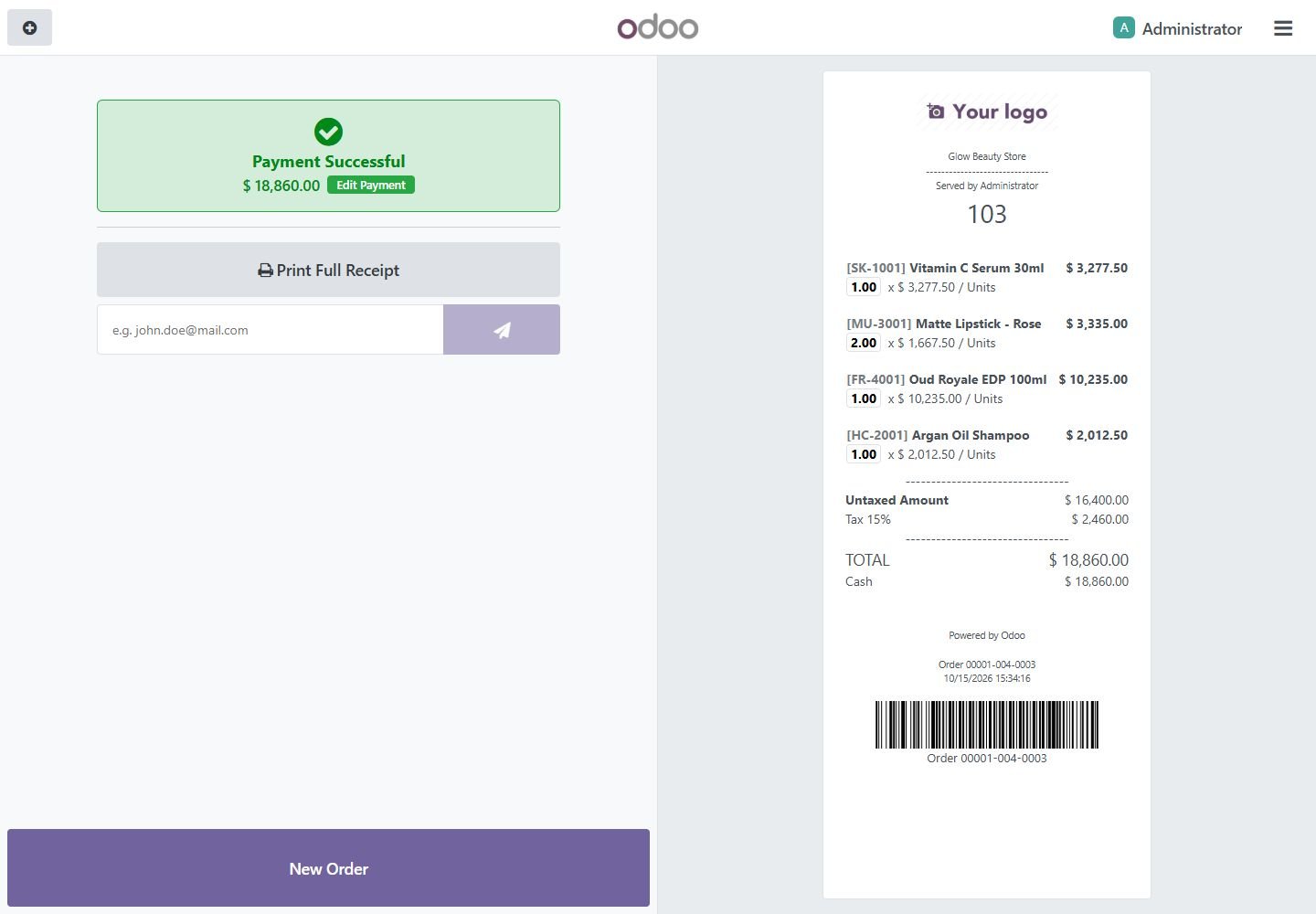Click the Tax 15% label

[x=868, y=519]
